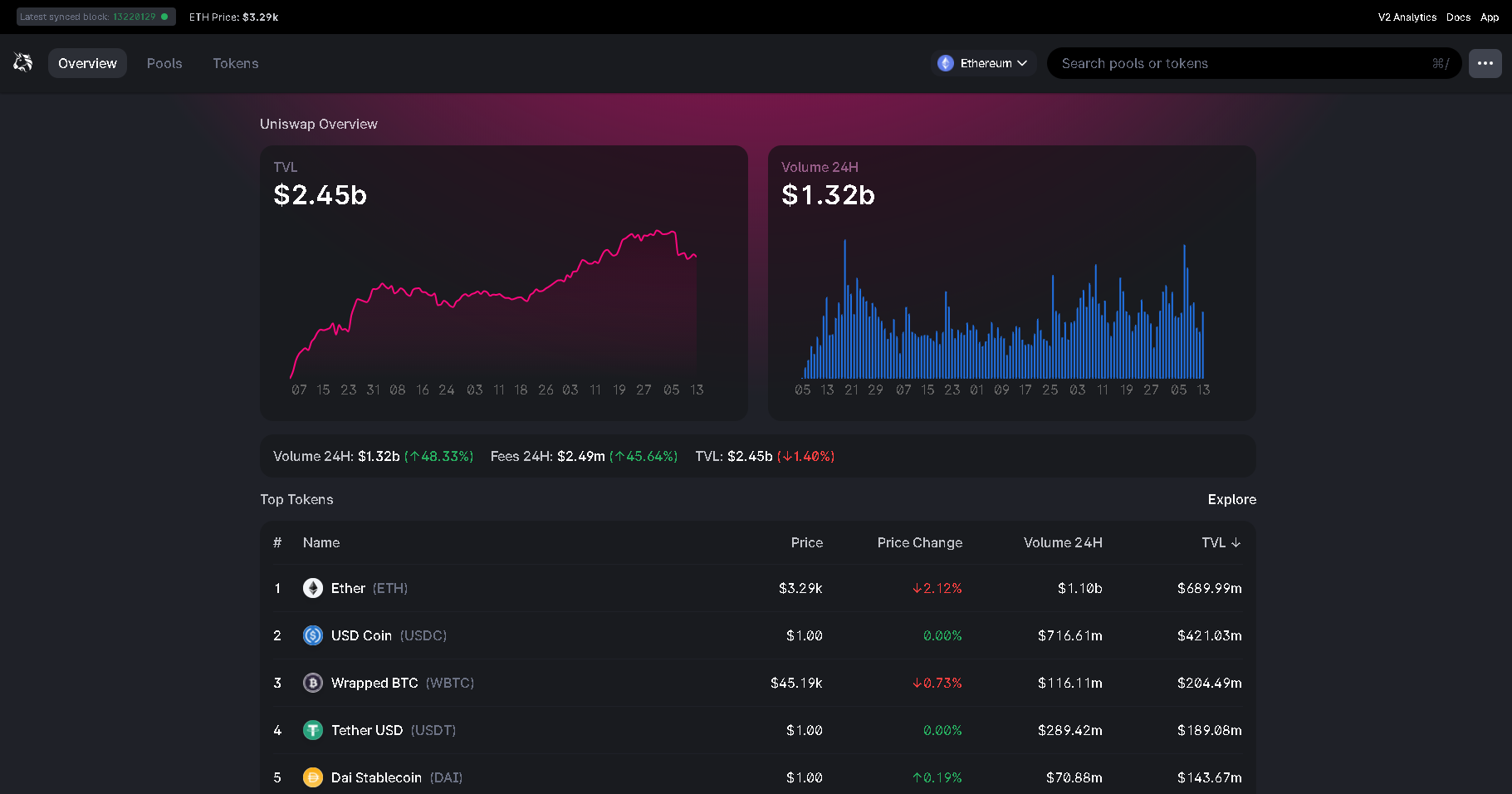1512x794 pixels.
Task: Open the App link
Action: (1490, 17)
